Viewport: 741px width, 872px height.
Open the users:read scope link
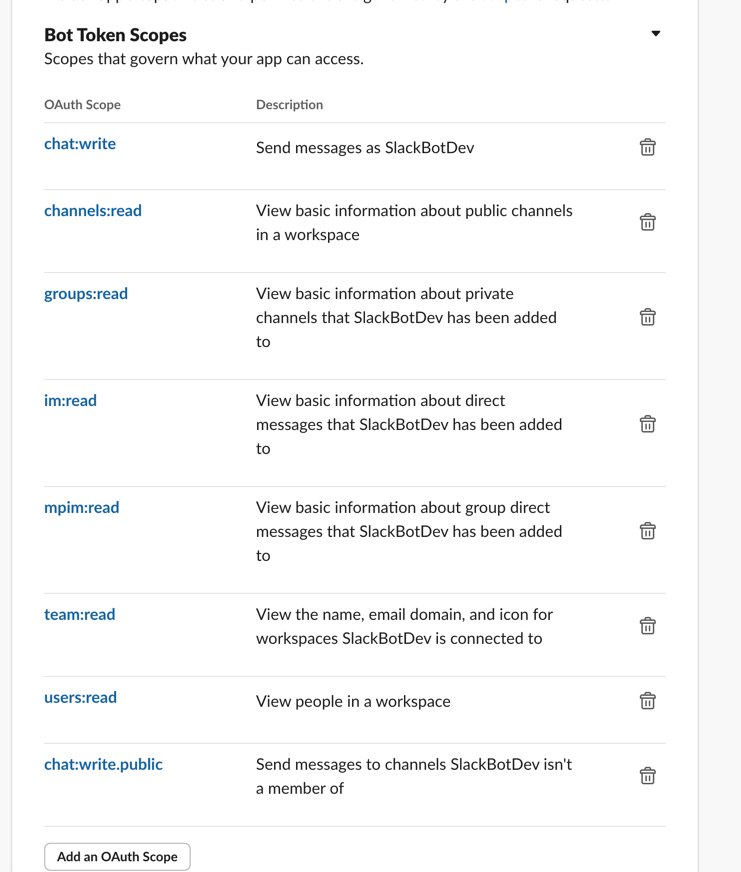(x=79, y=697)
